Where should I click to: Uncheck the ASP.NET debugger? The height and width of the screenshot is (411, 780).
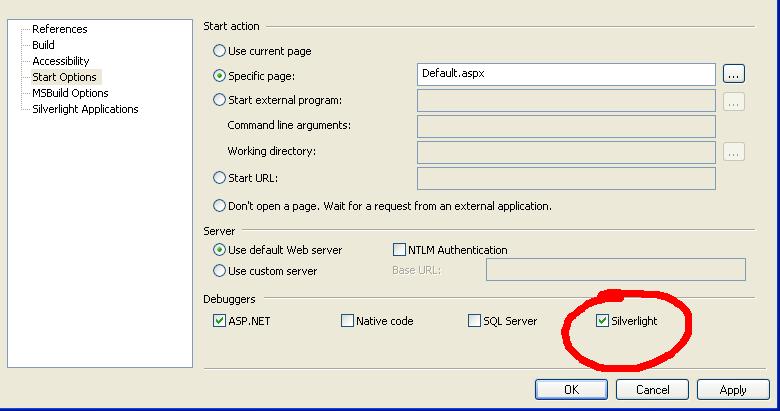[220, 321]
